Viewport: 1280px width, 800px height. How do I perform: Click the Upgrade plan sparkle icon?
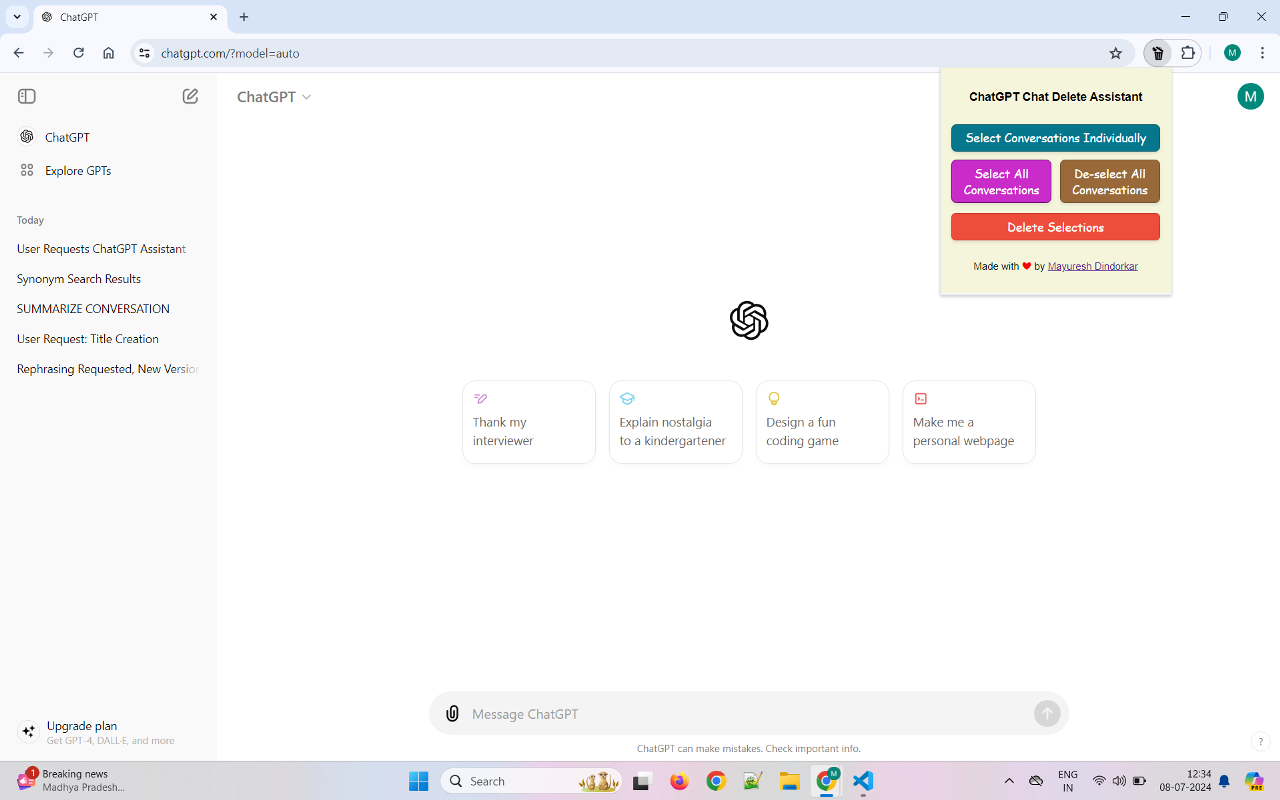click(28, 731)
